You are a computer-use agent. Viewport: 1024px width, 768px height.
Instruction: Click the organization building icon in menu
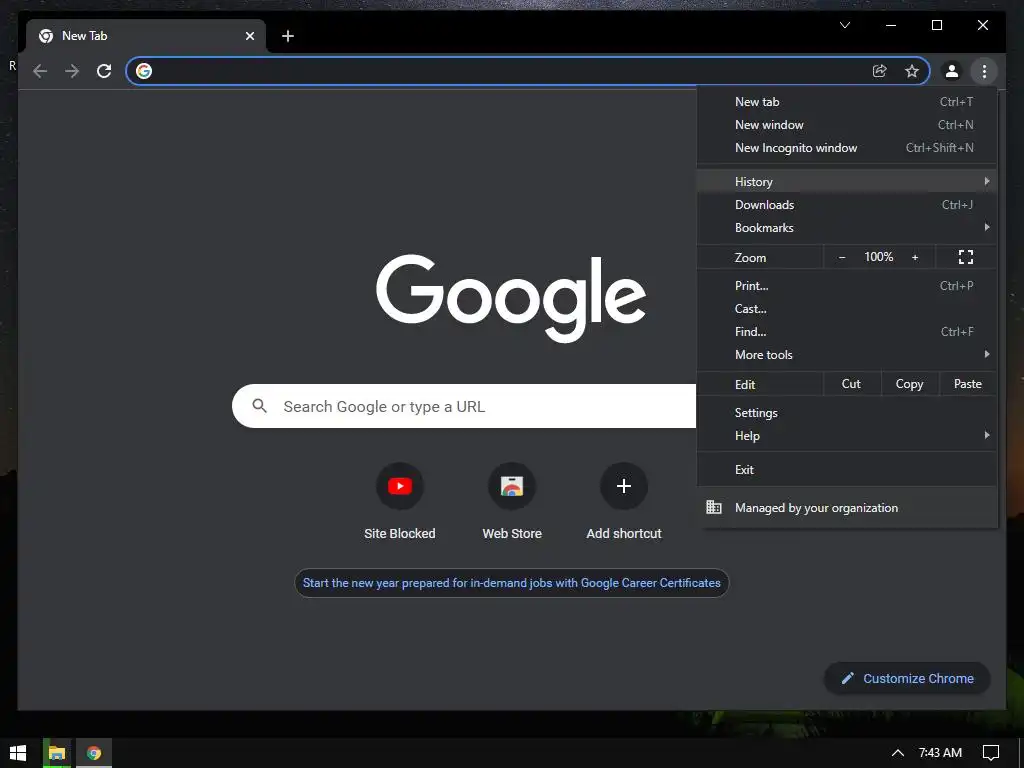(714, 507)
